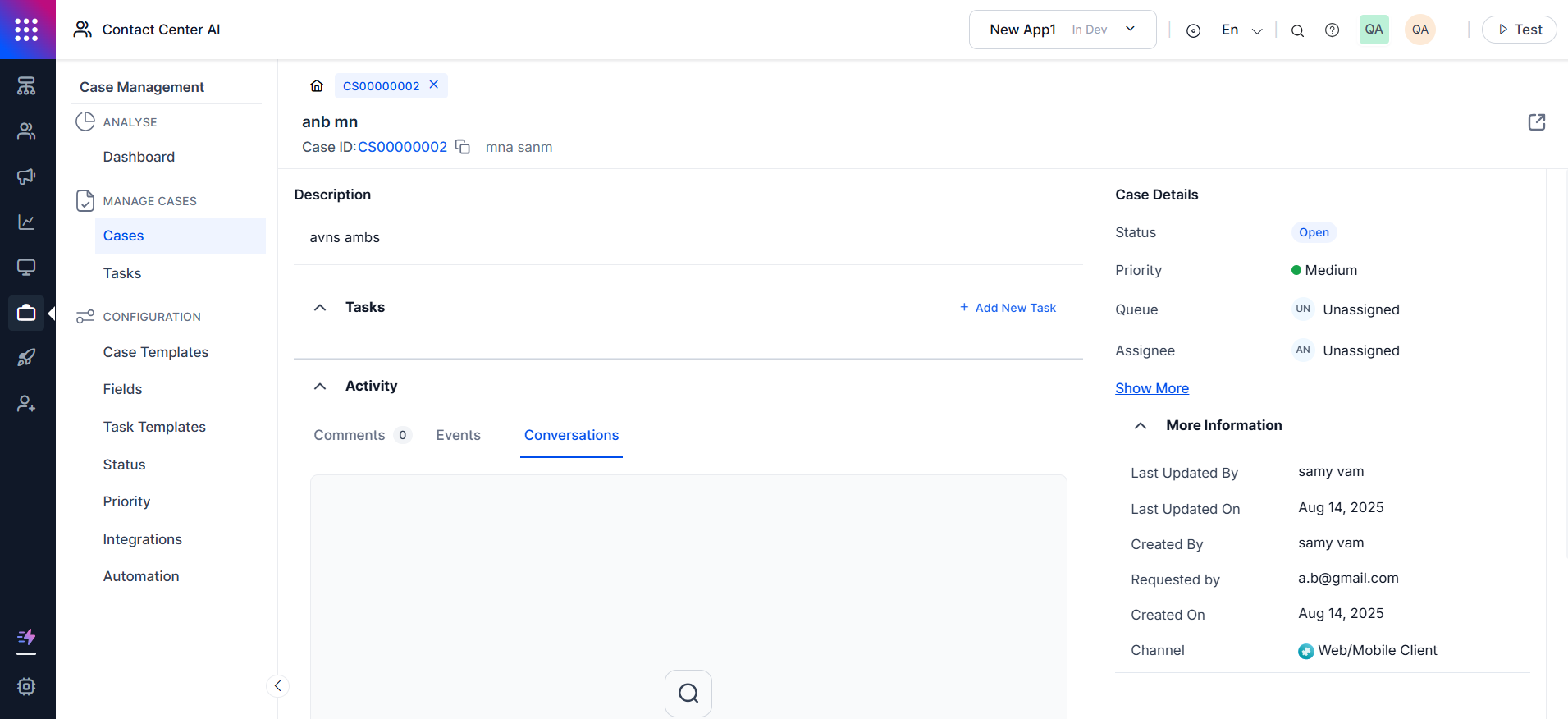Collapse the More Information section

pyautogui.click(x=1141, y=426)
